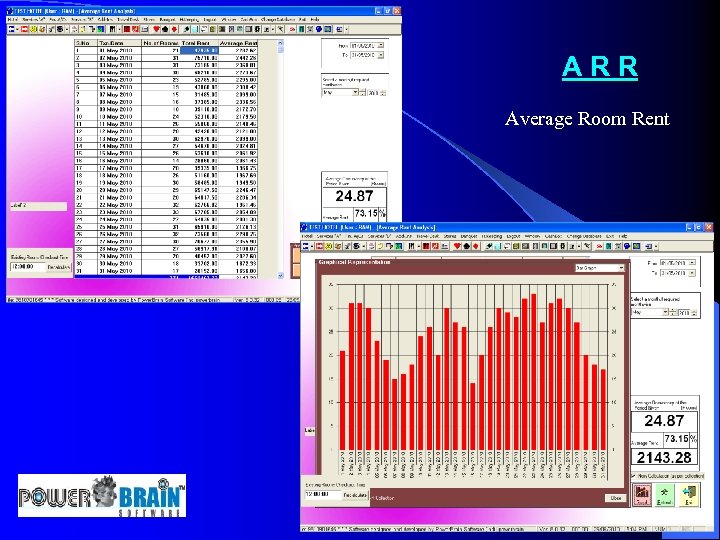Click red arrow icon in back window toolbar
The height and width of the screenshot is (540, 720).
point(25,29)
